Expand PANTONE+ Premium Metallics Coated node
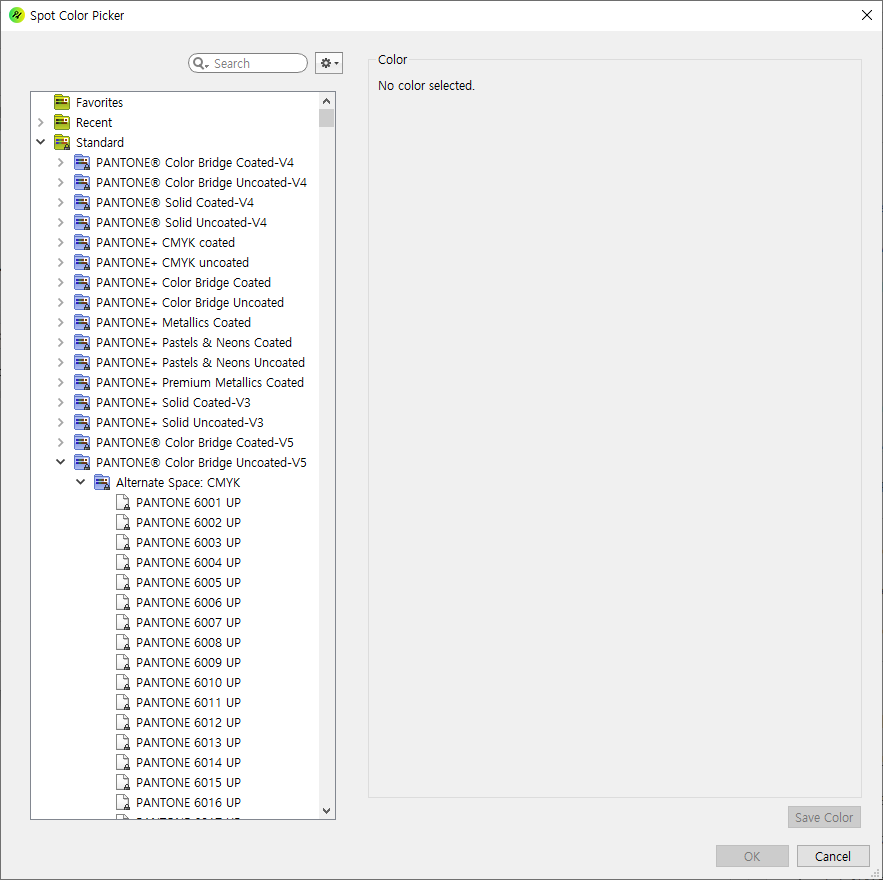The image size is (883, 880). click(x=61, y=382)
